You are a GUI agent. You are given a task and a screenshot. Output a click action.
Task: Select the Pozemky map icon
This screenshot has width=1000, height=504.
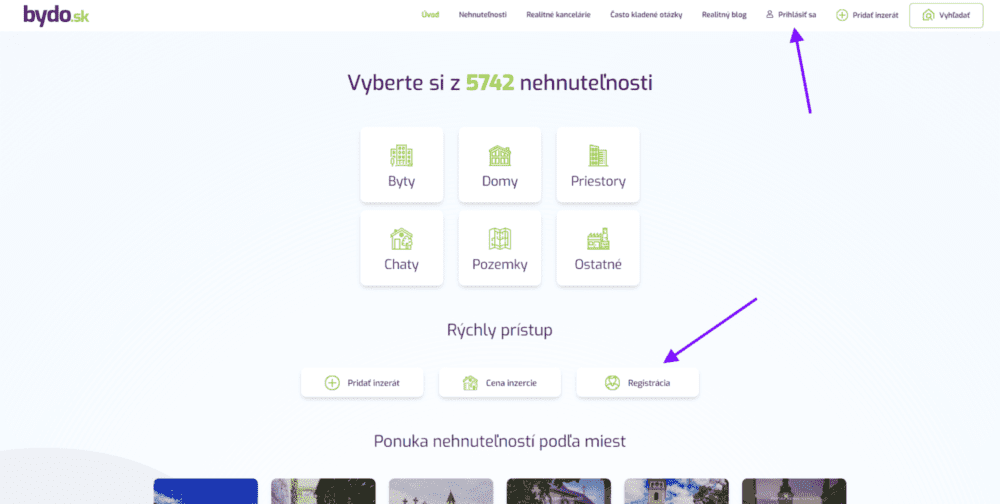click(x=499, y=239)
